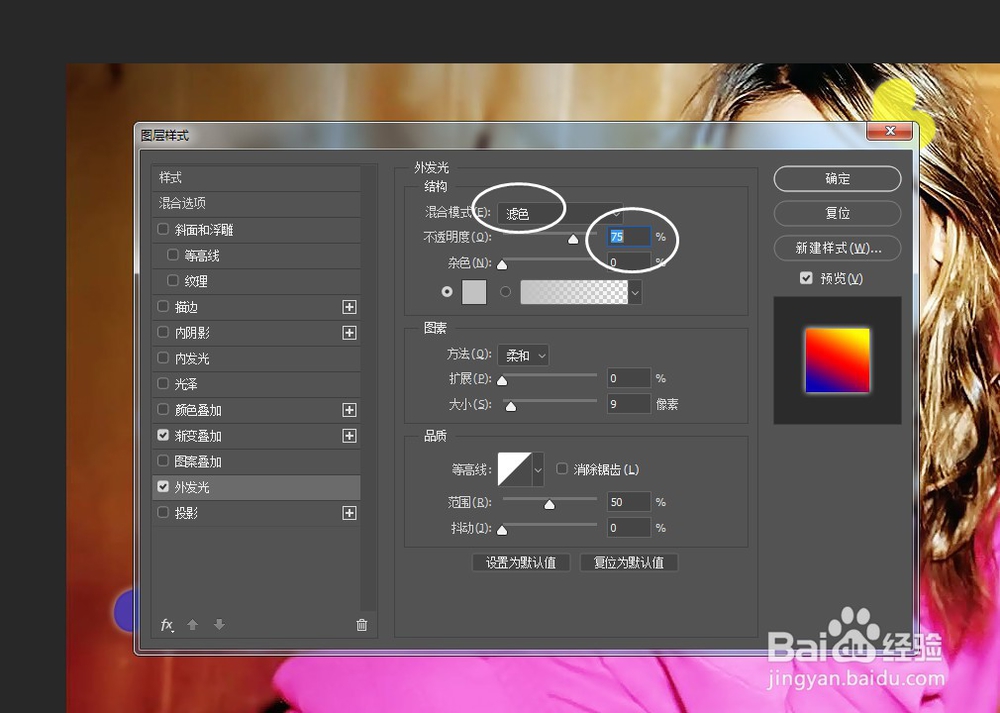
Task: Click the 不透明度 value field
Action: 629,237
